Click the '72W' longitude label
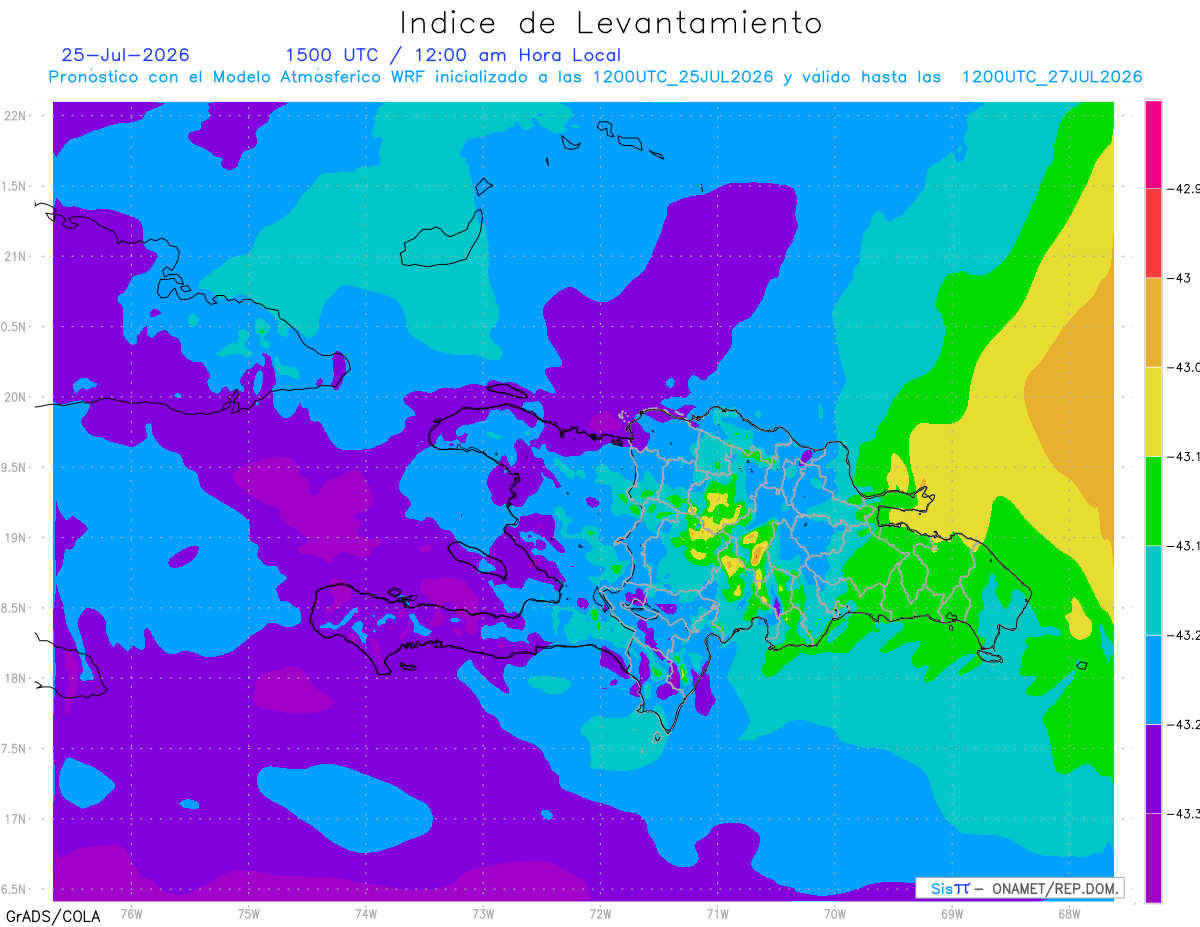Viewport: 1200px width, 927px height. pyautogui.click(x=600, y=913)
